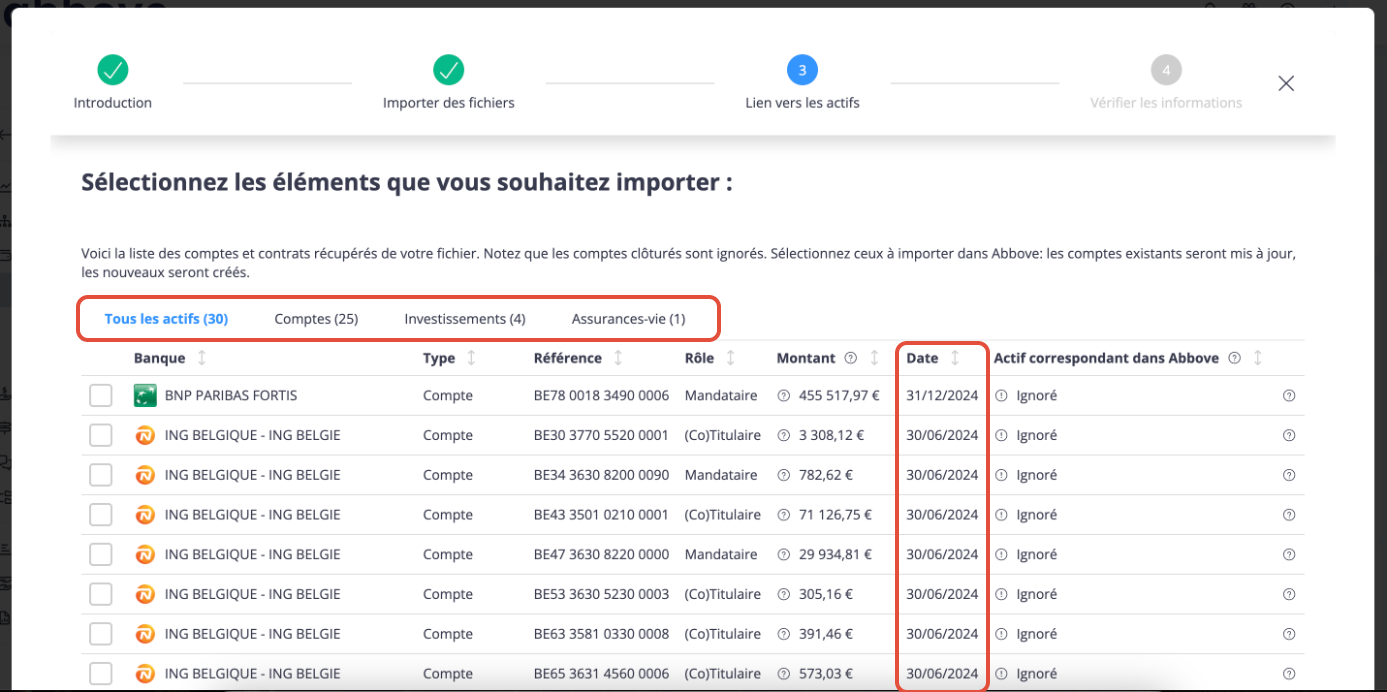Sort the table by Banque column
This screenshot has width=1387, height=692.
tap(203, 358)
